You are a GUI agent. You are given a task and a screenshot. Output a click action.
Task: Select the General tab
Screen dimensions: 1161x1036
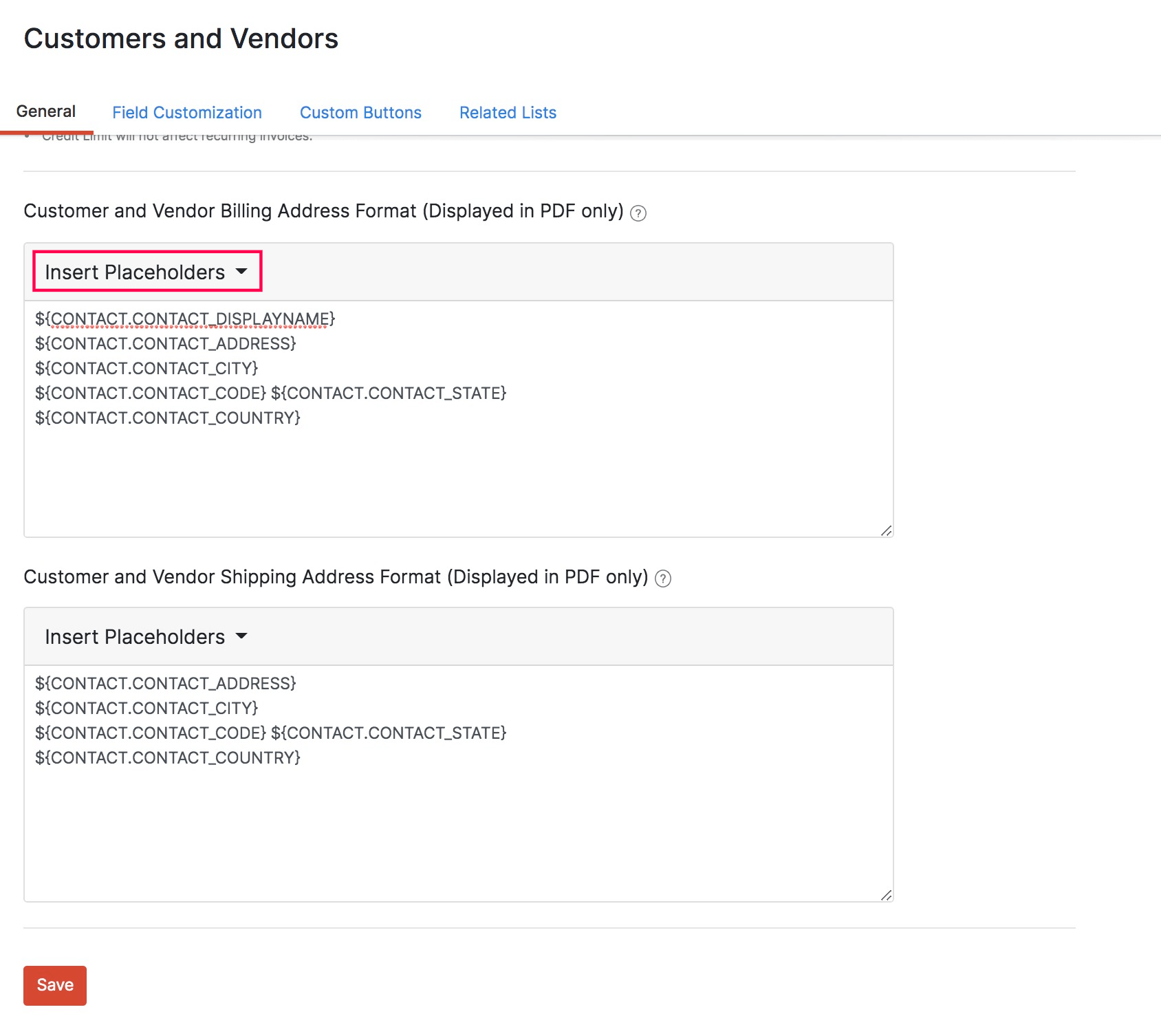(46, 110)
